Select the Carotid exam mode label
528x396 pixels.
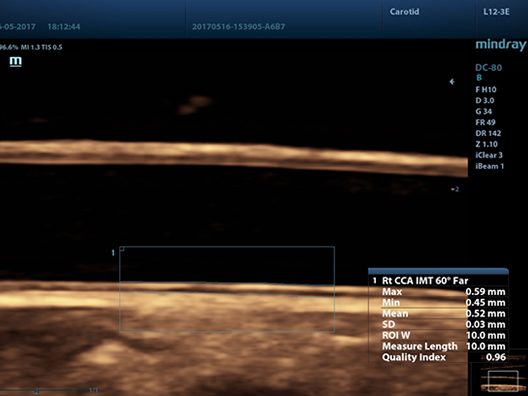point(404,12)
